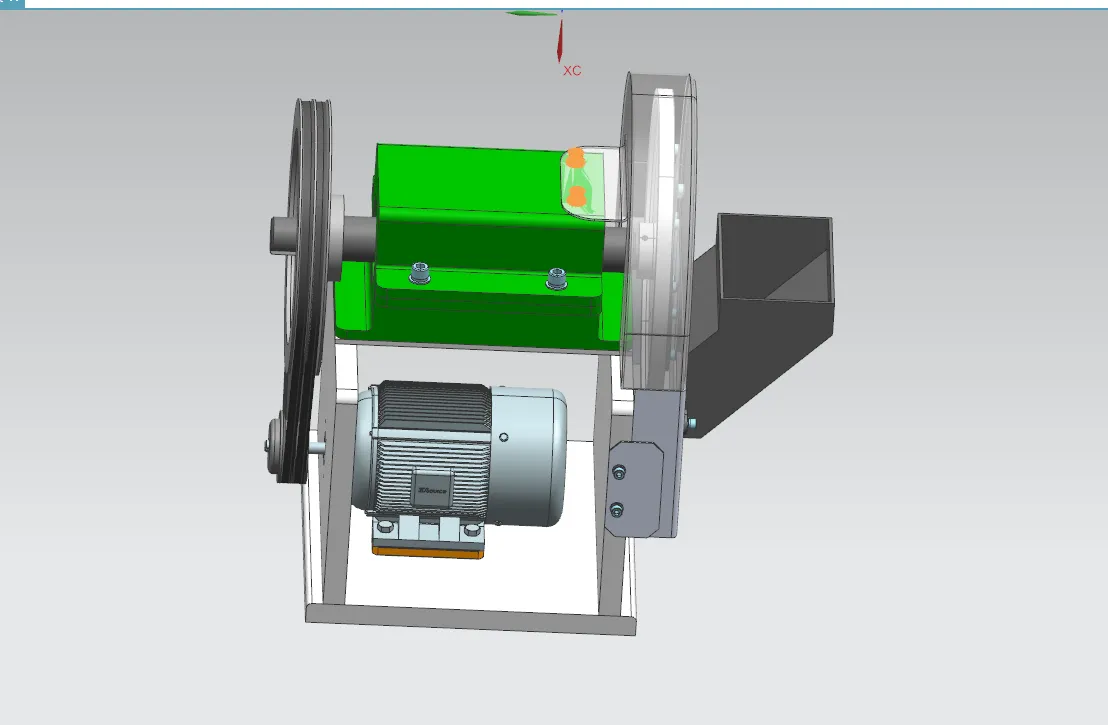Select the upper orange knob
Image resolution: width=1108 pixels, height=725 pixels.
[576, 158]
